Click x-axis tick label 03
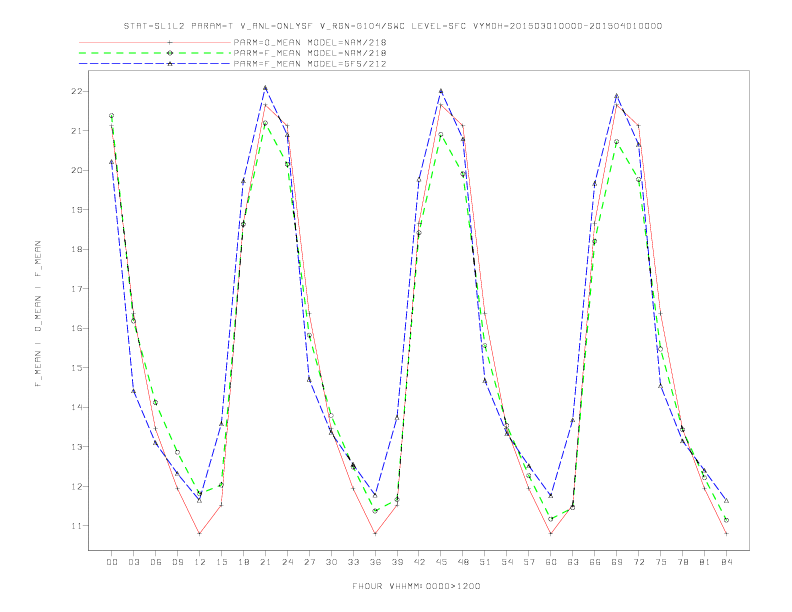This screenshot has width=792, height=612. tap(133, 562)
